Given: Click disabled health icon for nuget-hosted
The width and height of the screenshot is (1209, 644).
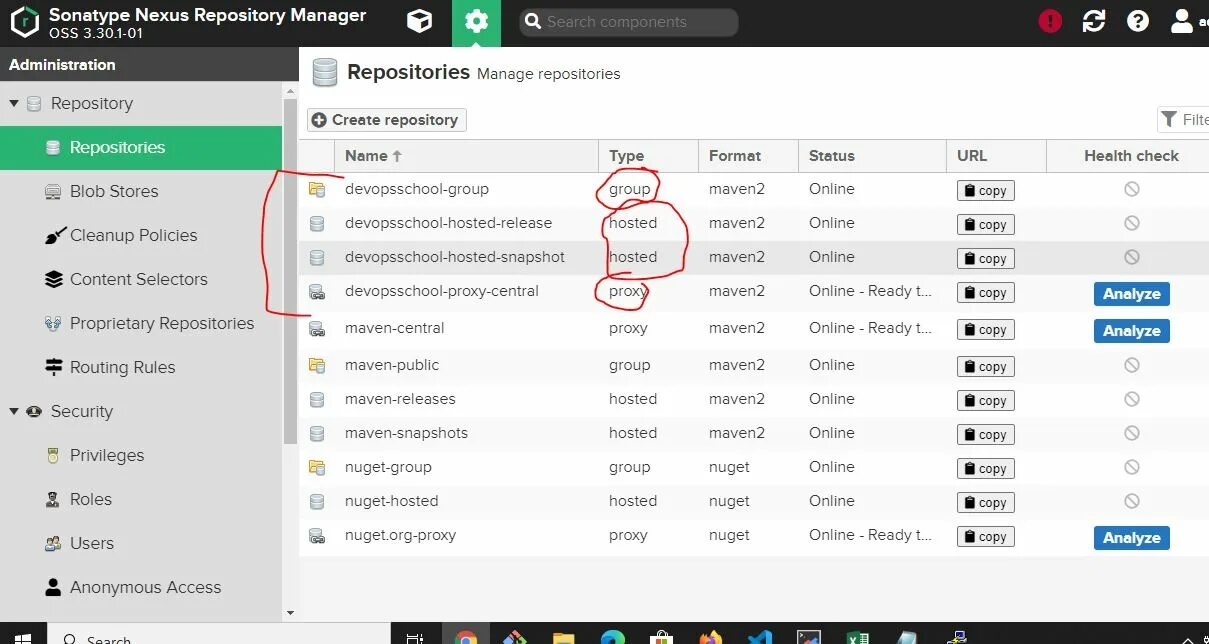Looking at the screenshot, I should [x=1131, y=501].
